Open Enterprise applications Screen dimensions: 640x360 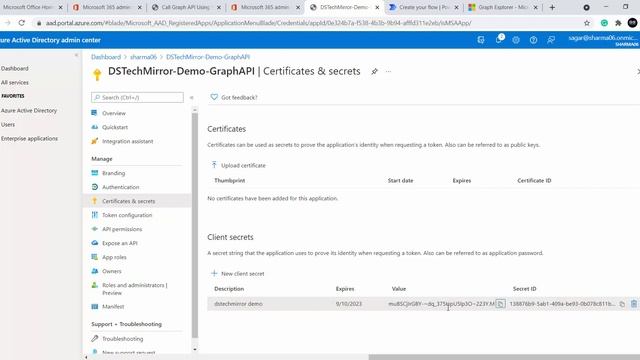pyautogui.click(x=29, y=138)
